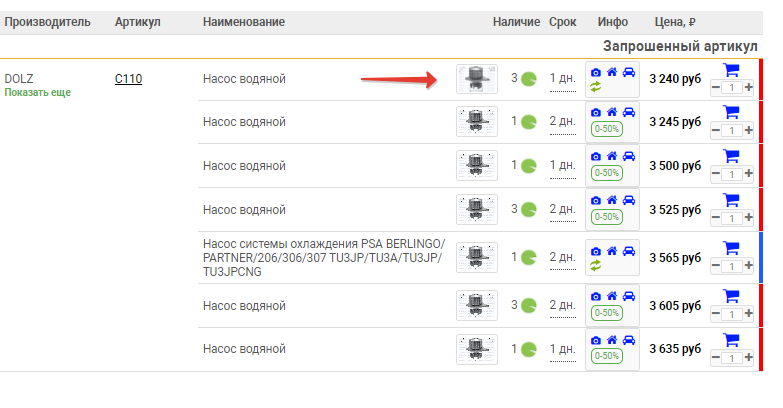Click the 0-50% badge in the 3 525 руб row
This screenshot has height=408, width=783.
tap(605, 217)
